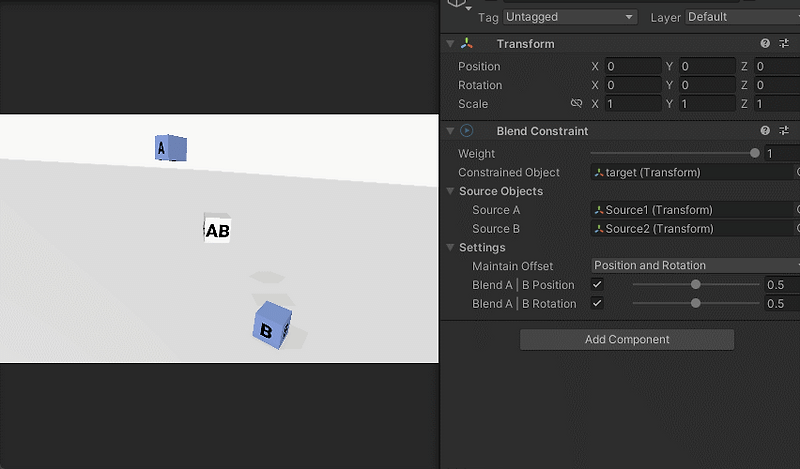Open the Tag dropdown showing Untagged
Image resolution: width=800 pixels, height=469 pixels.
pyautogui.click(x=570, y=17)
